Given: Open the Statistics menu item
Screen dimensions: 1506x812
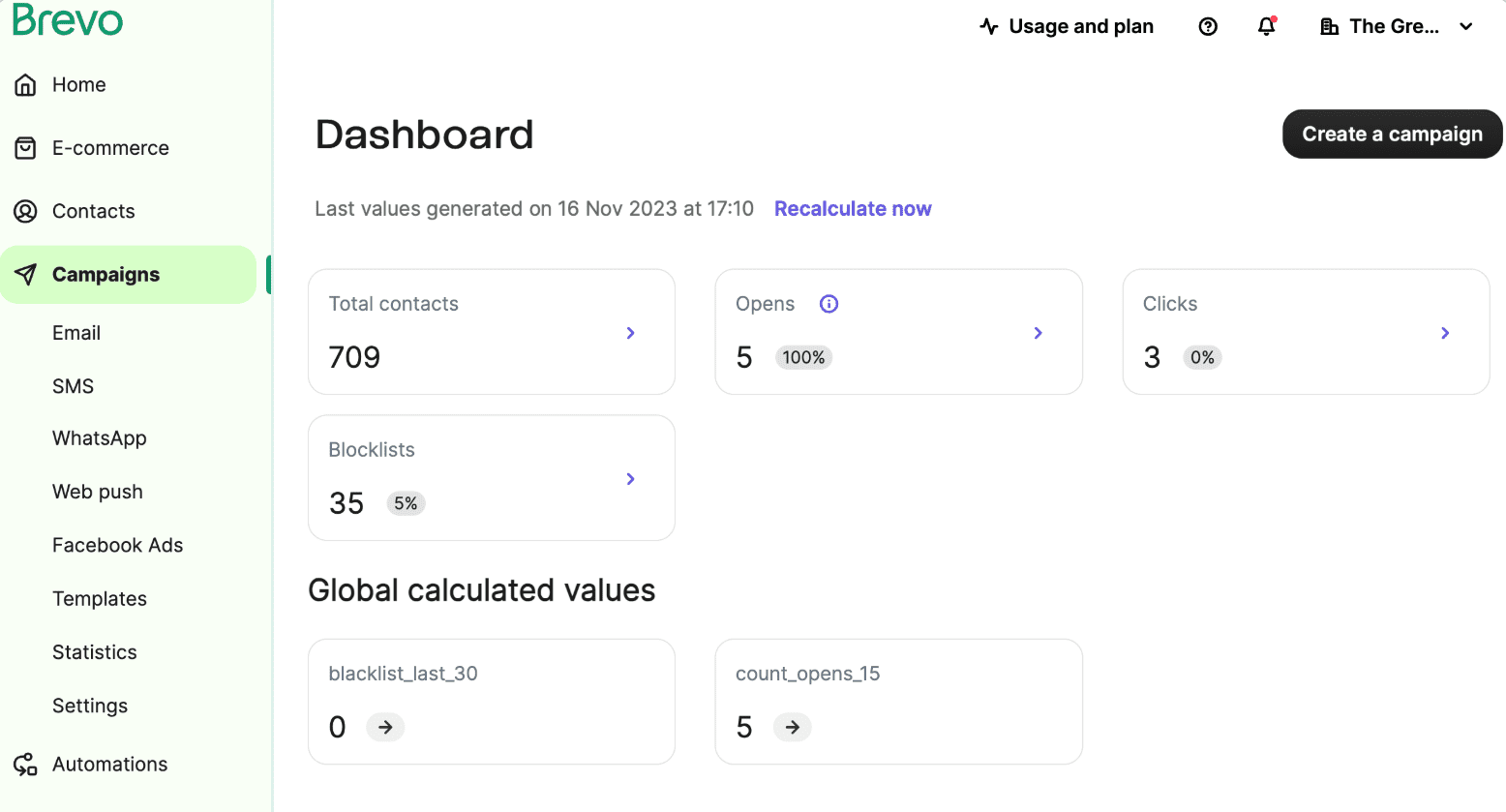Looking at the screenshot, I should click(94, 651).
